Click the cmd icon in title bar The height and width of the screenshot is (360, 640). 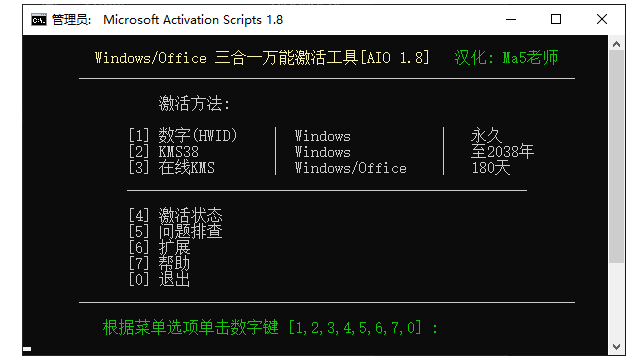(39, 20)
